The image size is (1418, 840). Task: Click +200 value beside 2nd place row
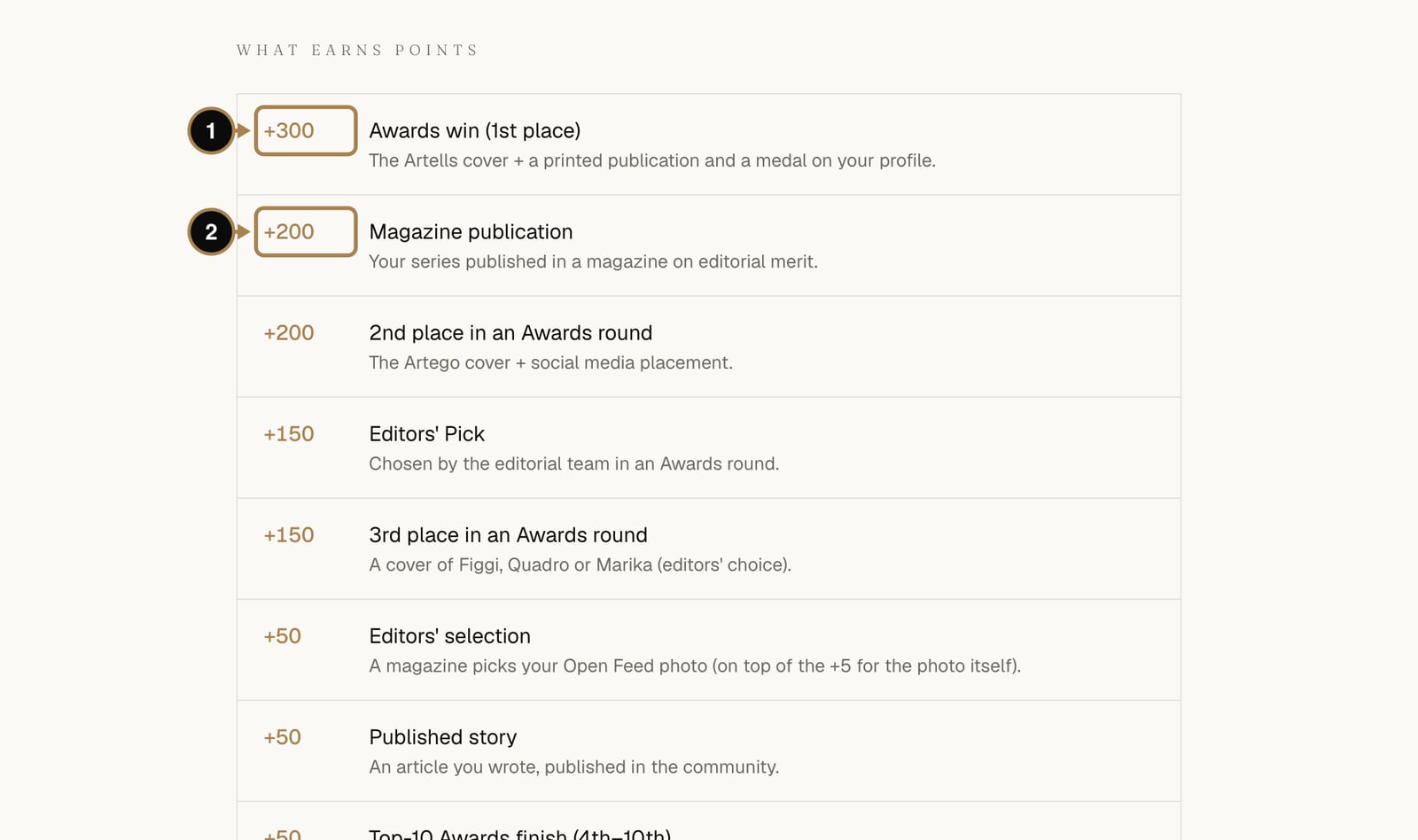pos(289,333)
